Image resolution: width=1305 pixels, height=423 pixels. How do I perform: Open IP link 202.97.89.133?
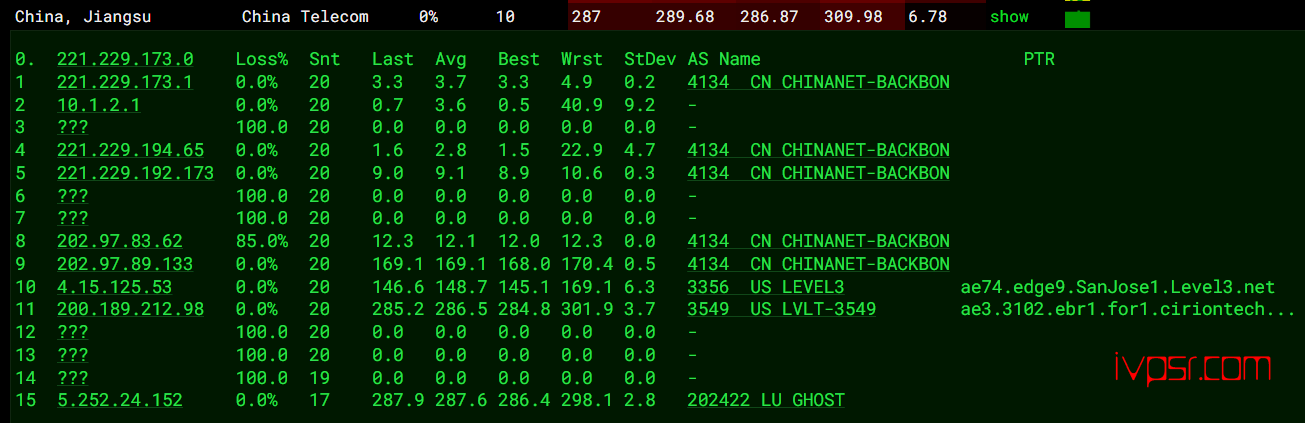[x=125, y=264]
